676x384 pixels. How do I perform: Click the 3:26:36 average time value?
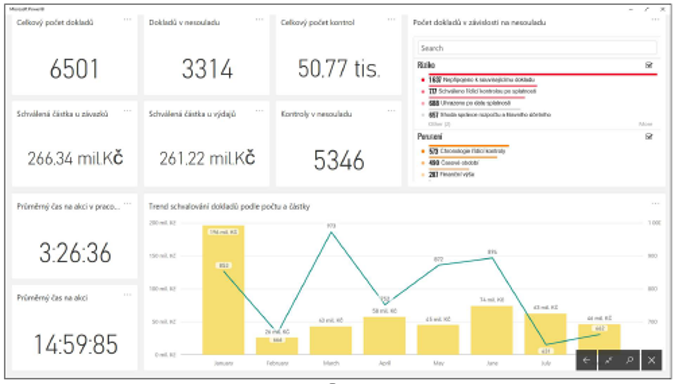tap(75, 253)
